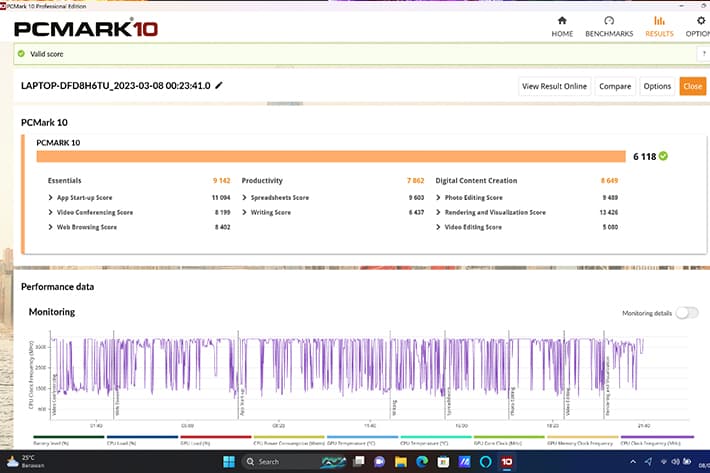Expand Rendering and Visualization Score details
The image size is (710, 473).
438,212
